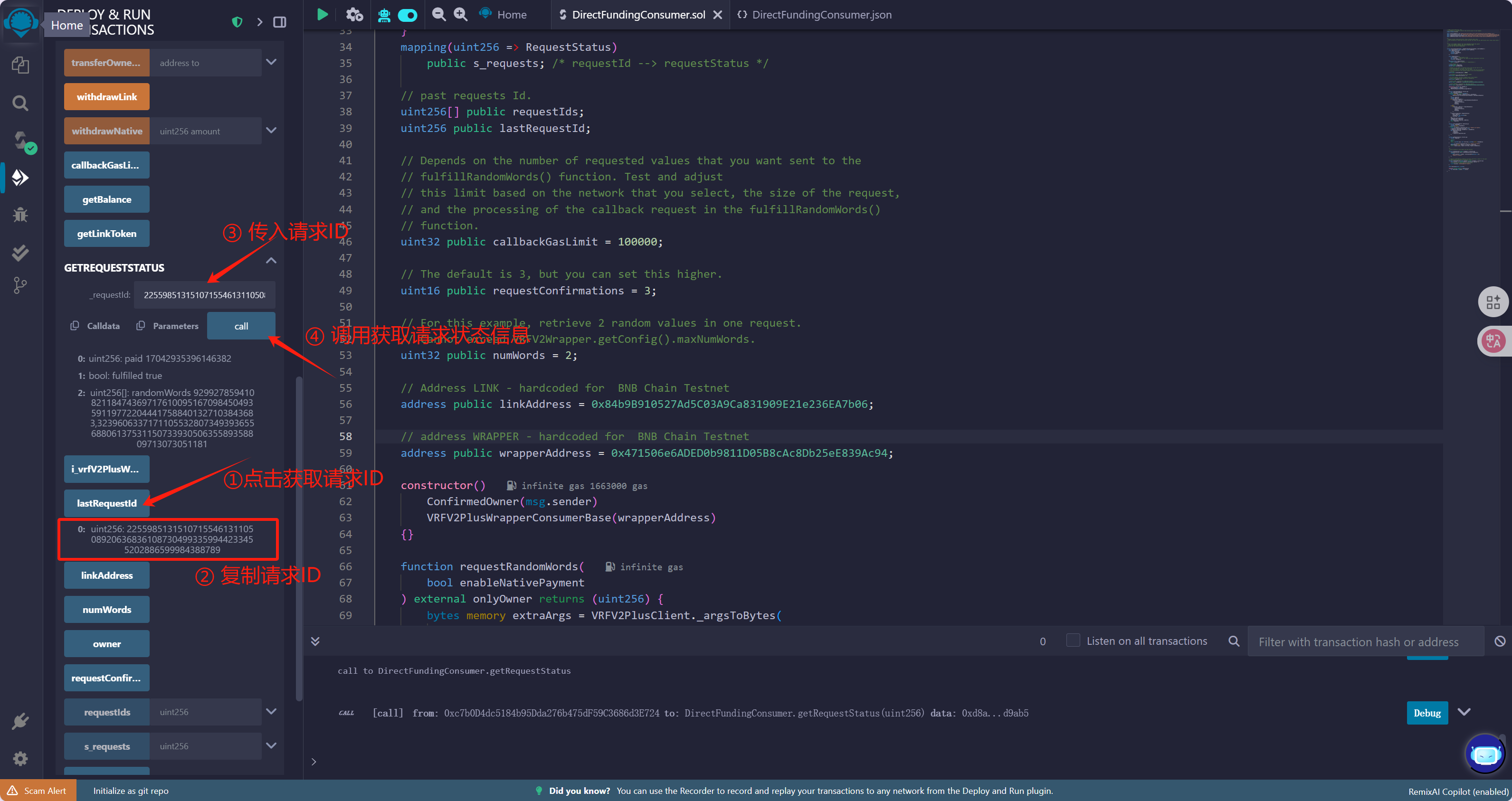The image size is (1512, 801).
Task: Click the terminal search magnifier icon
Action: [1234, 641]
